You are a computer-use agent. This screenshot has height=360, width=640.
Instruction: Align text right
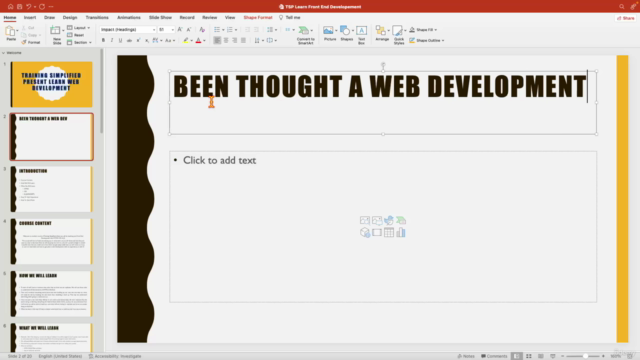(x=235, y=40)
